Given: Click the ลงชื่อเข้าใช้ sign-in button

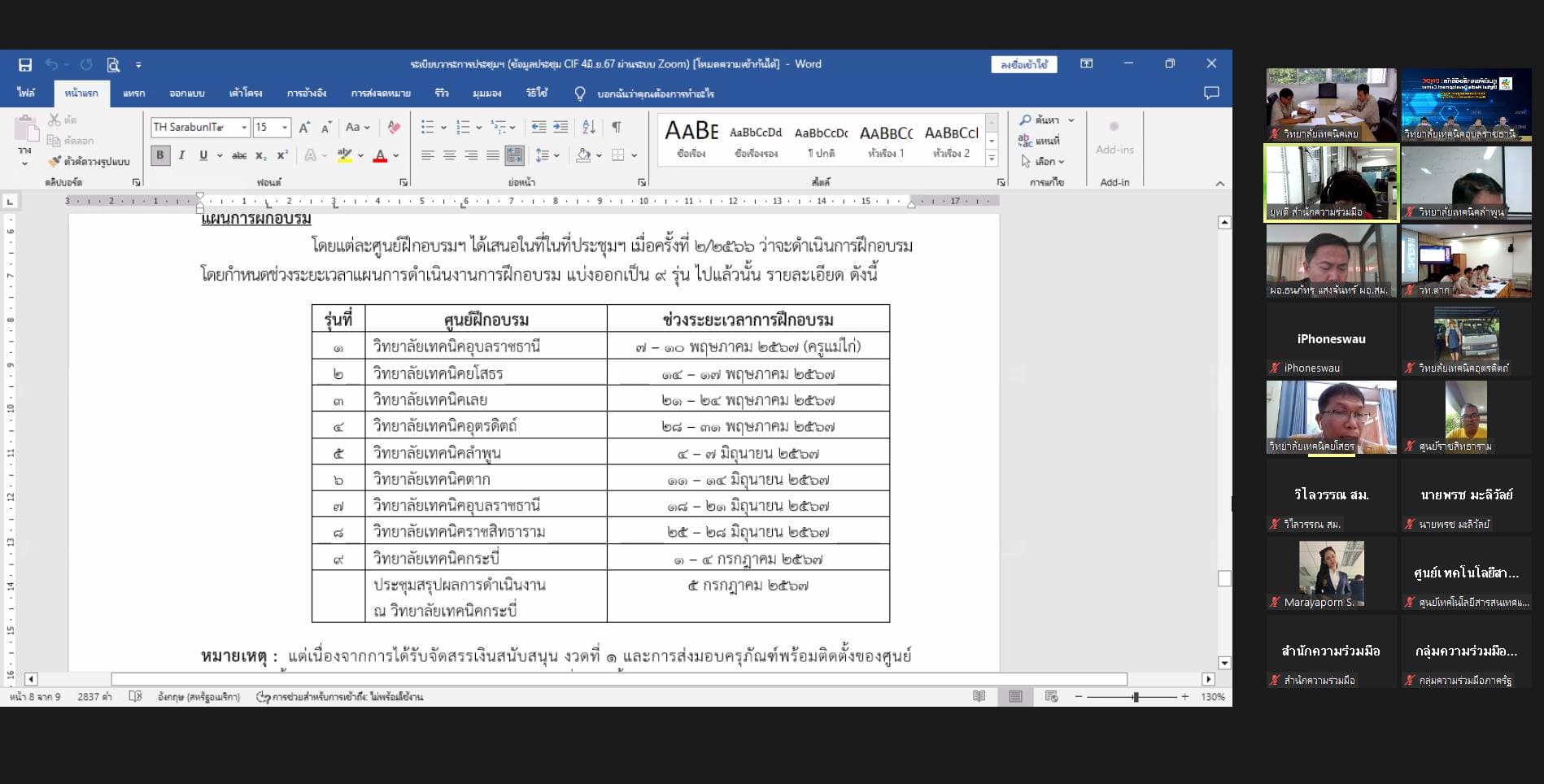Looking at the screenshot, I should (1023, 64).
